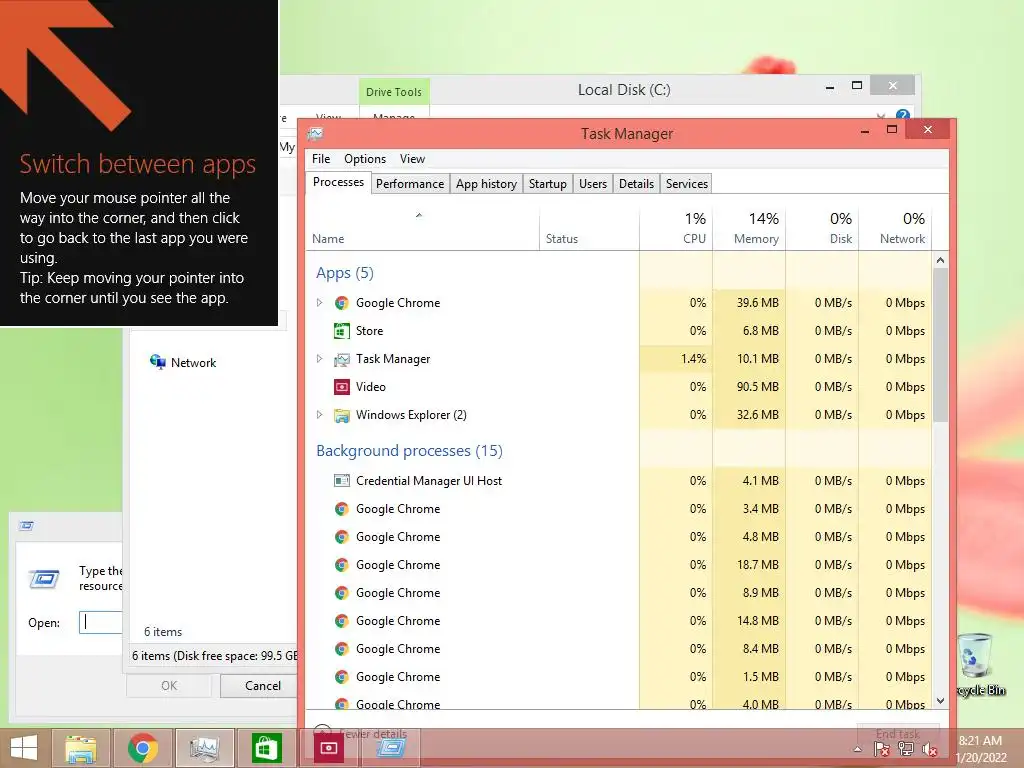
Task: Click the Network icon in the Explorer navigation pane
Action: 157,362
